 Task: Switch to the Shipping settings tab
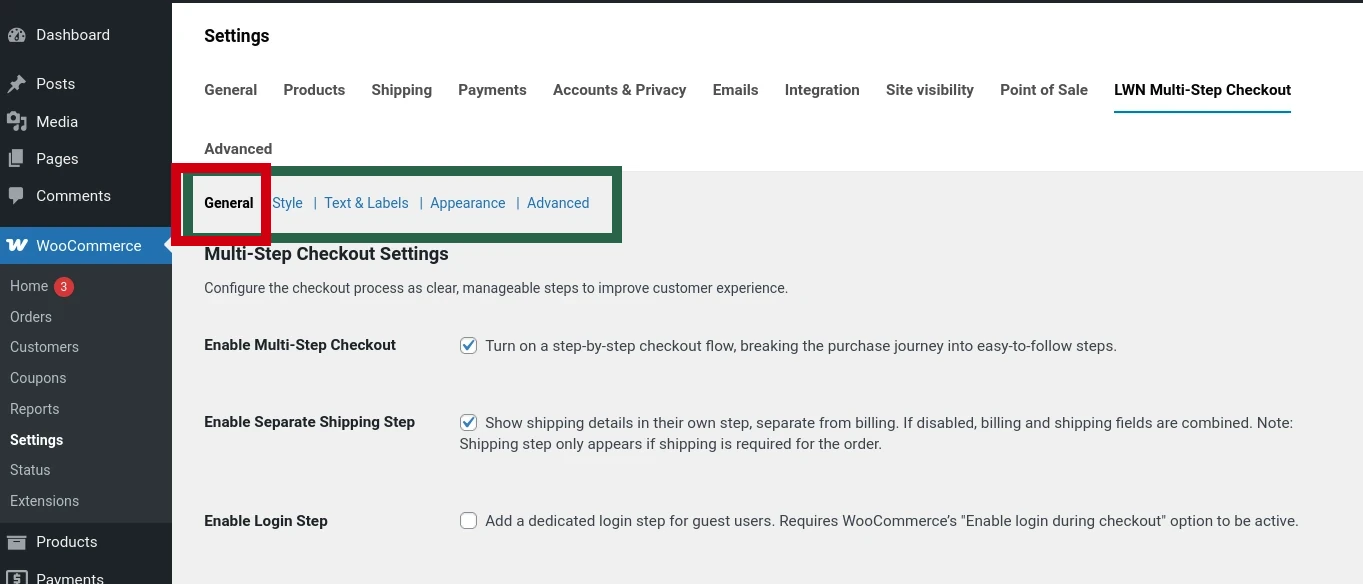click(401, 90)
